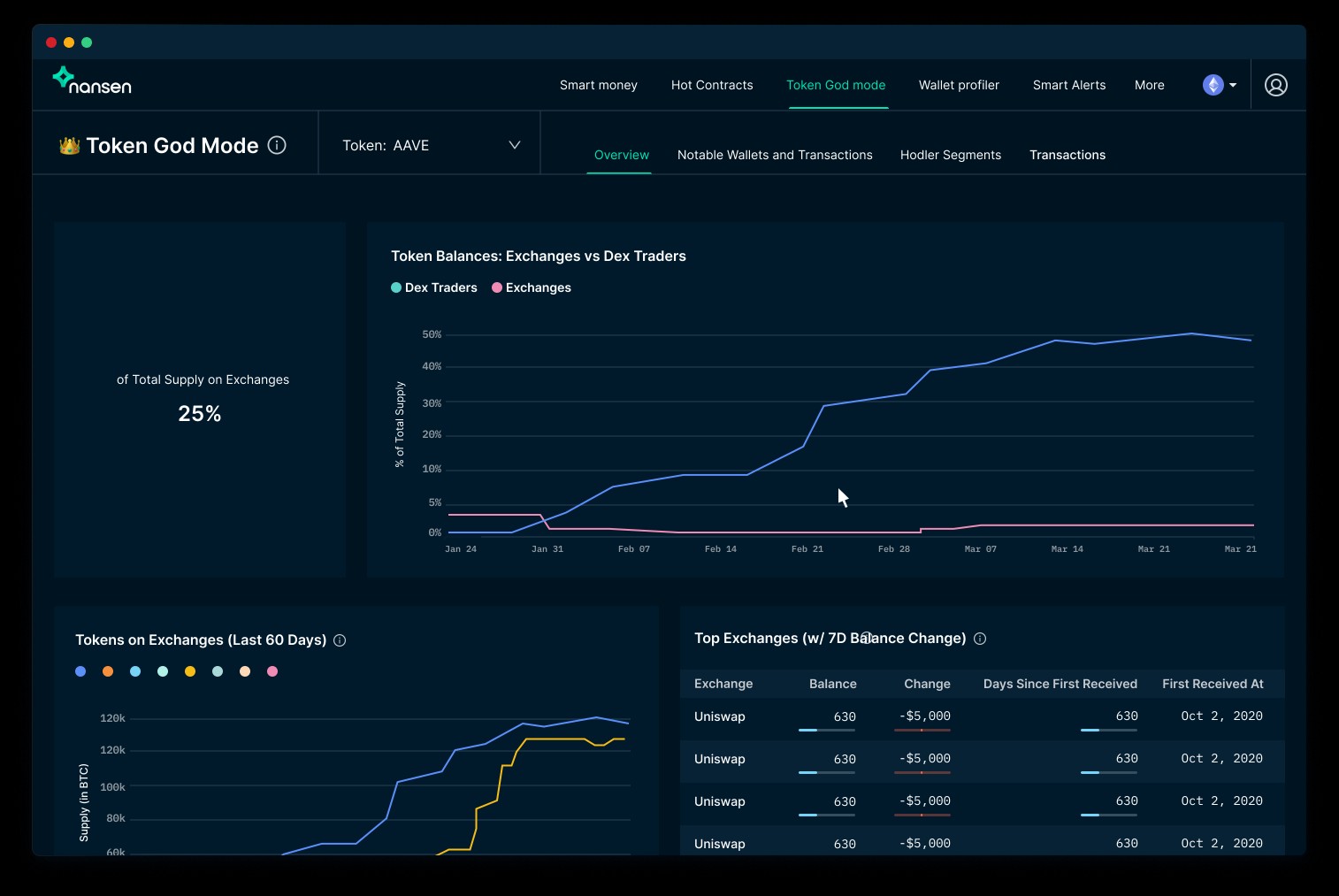The width and height of the screenshot is (1339, 896).
Task: Sort table by Balance column header
Action: pos(832,684)
